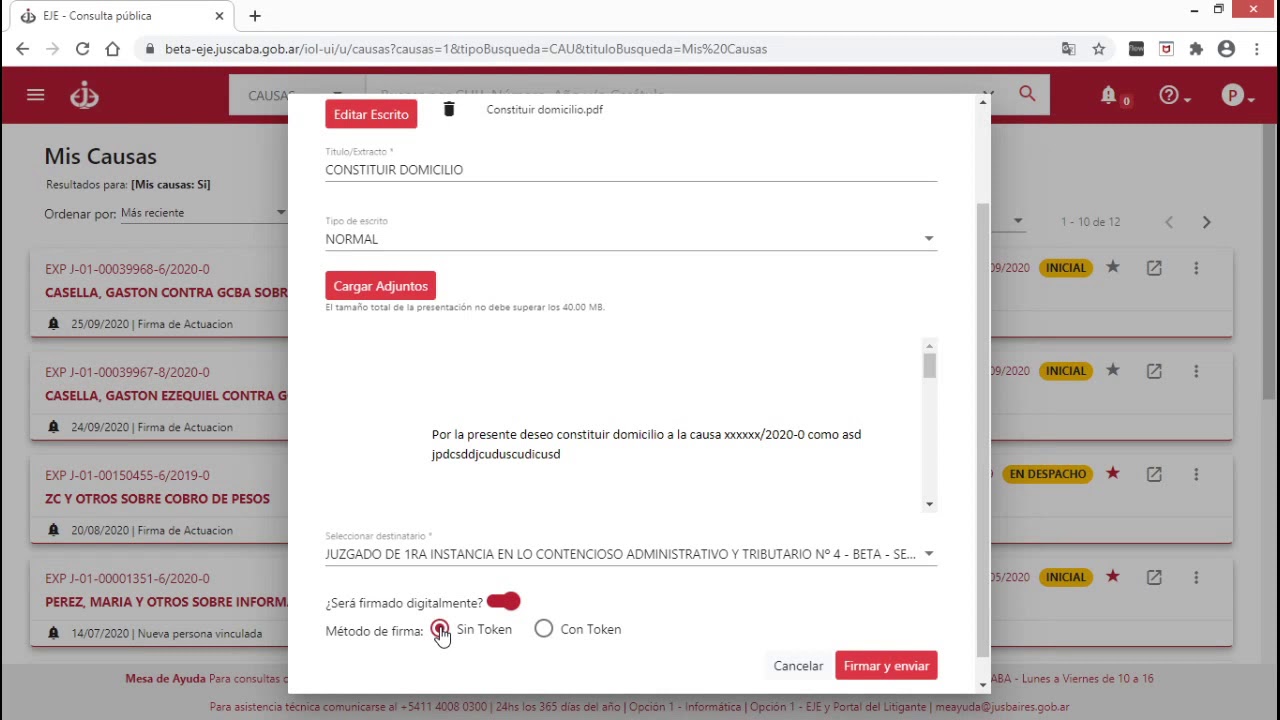Toggle the digital signature switch
The height and width of the screenshot is (720, 1280).
pos(504,601)
